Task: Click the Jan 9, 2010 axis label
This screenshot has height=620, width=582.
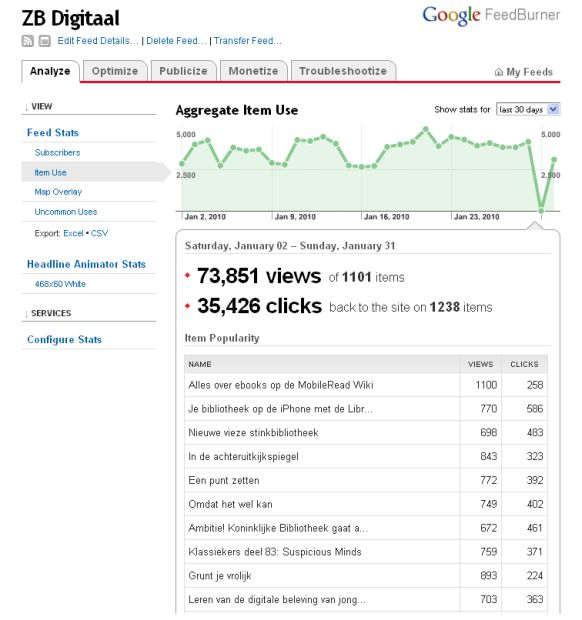Action: click(295, 217)
